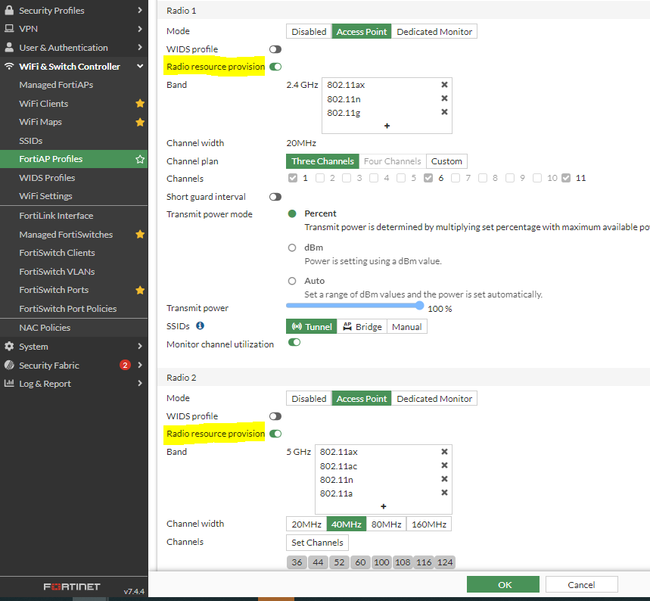Uncheck channel 6 checkbox
This screenshot has width=650, height=601.
428,178
